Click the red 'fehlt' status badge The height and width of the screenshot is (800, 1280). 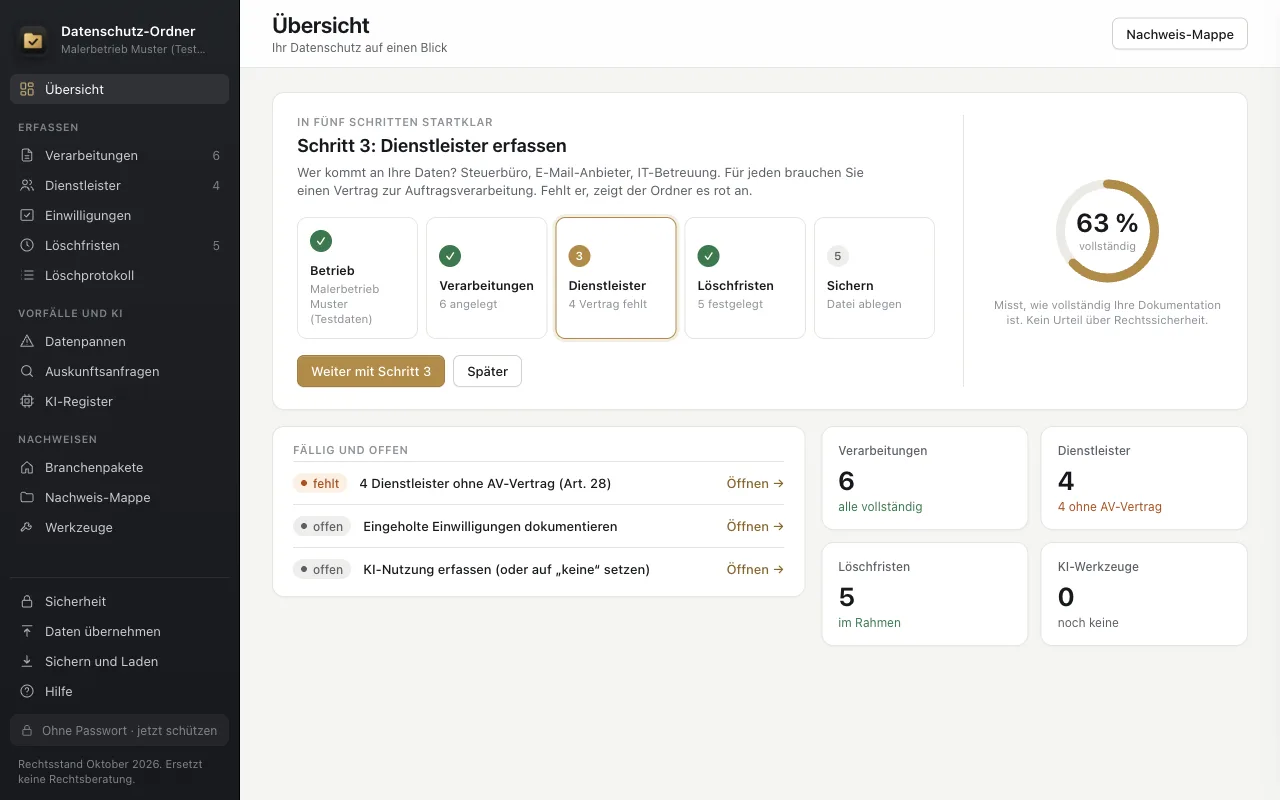[320, 483]
